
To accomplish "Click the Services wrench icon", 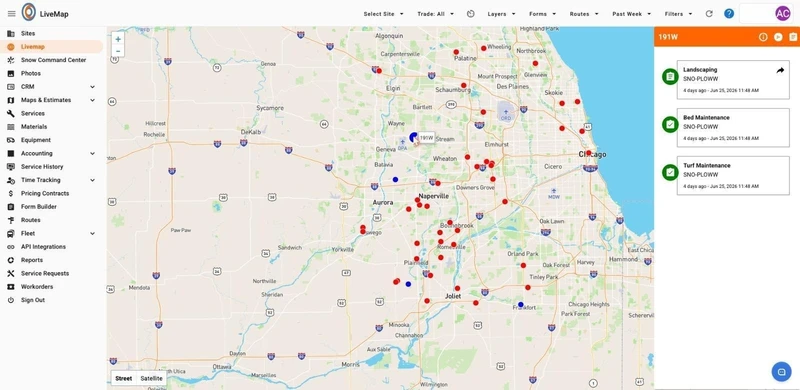I will (x=11, y=113).
